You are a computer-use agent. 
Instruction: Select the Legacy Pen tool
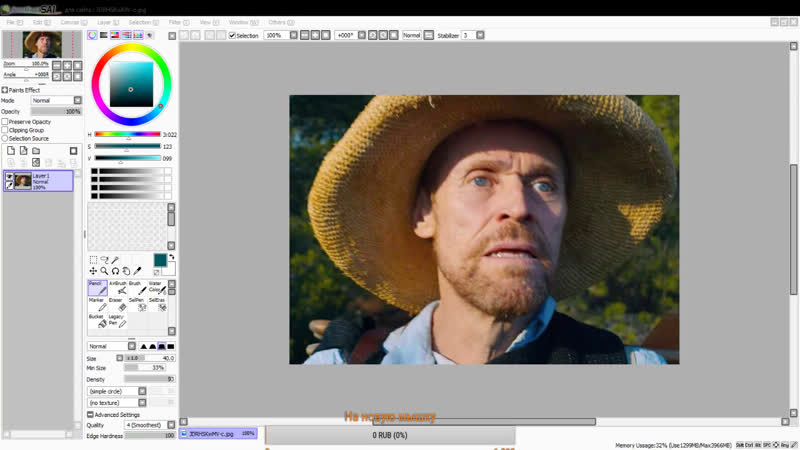pos(118,321)
